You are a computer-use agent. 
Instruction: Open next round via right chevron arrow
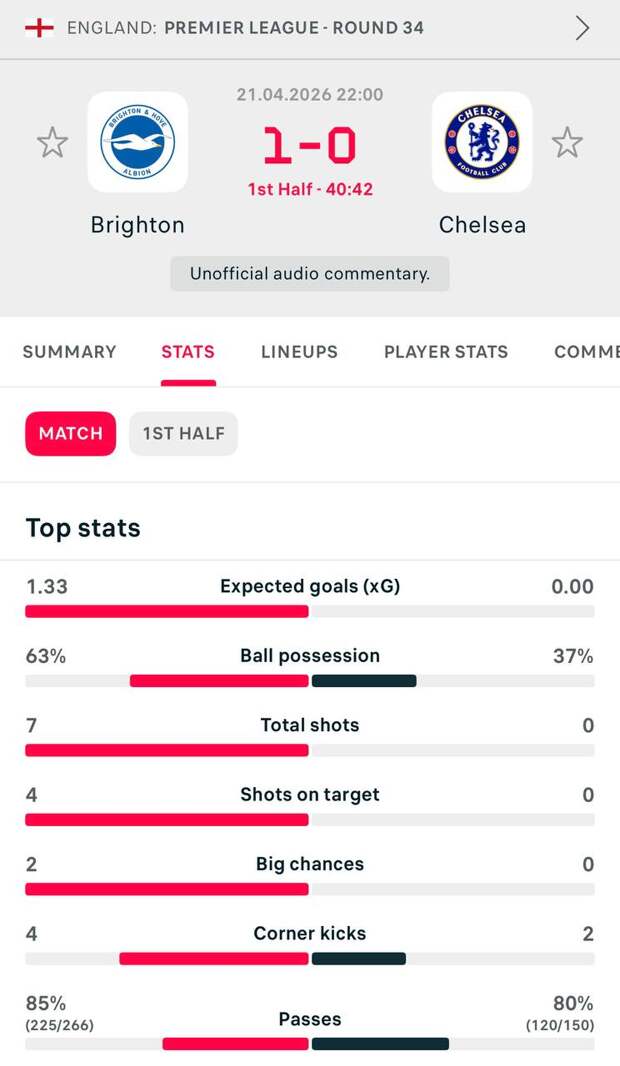pos(582,28)
